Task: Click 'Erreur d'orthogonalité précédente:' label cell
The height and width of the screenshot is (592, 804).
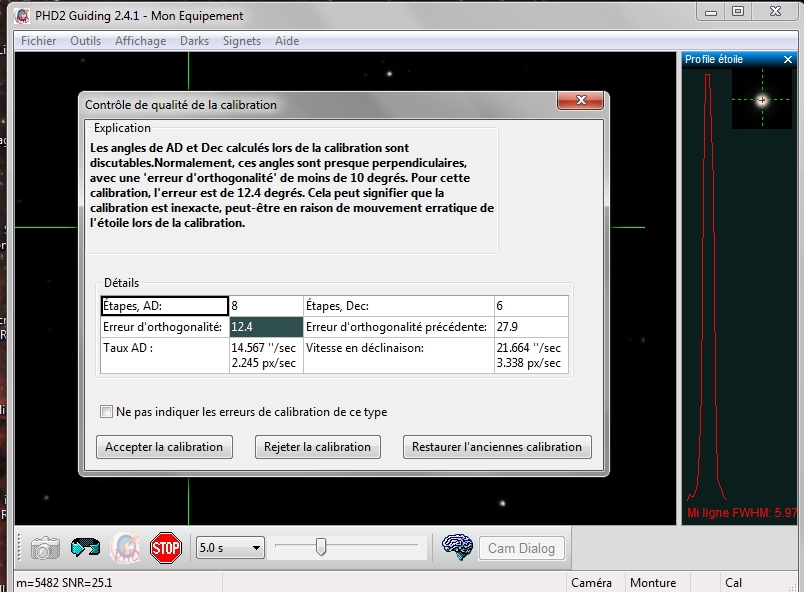Action: pos(399,327)
